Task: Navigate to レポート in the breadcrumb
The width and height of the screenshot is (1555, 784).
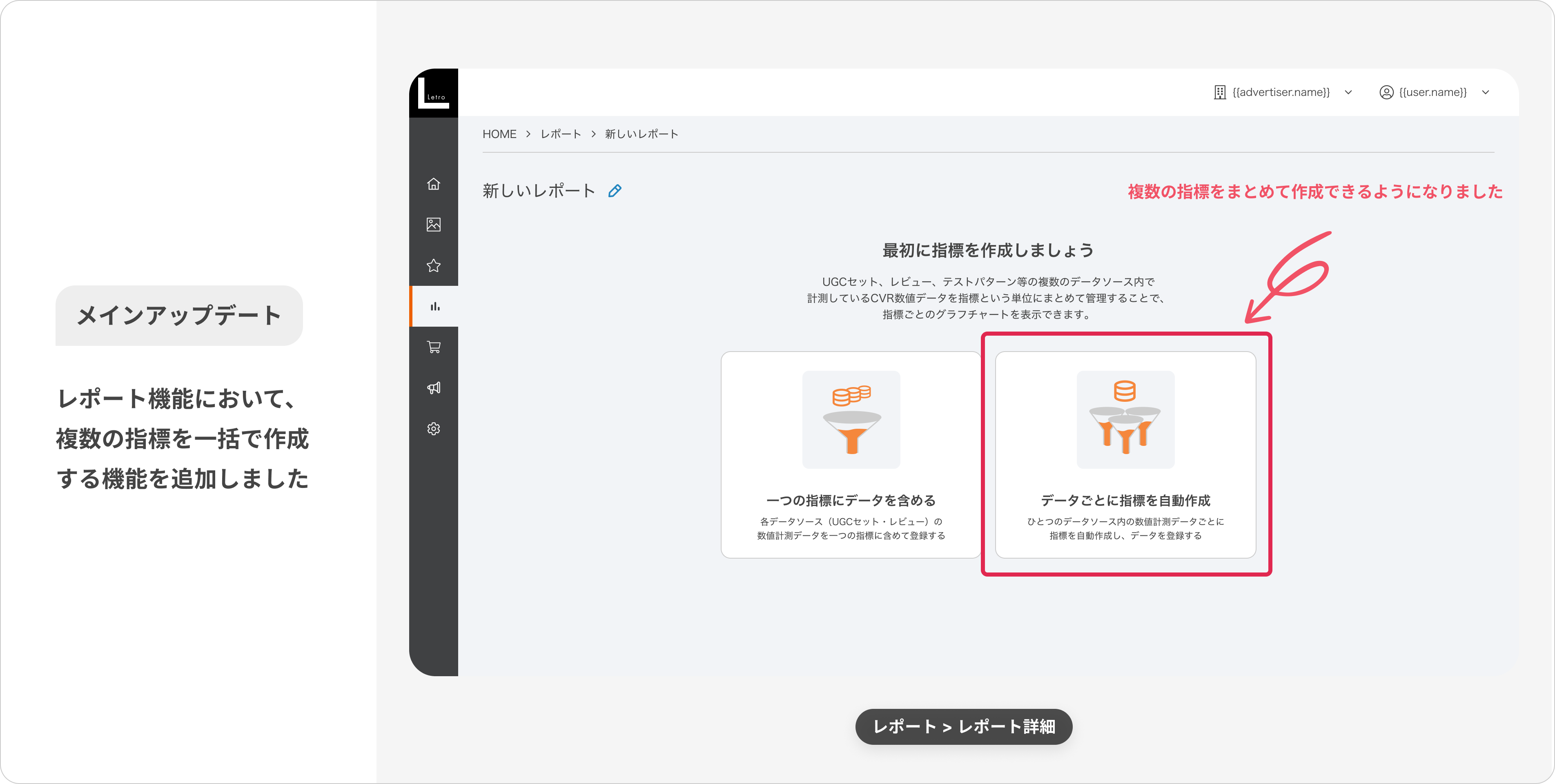Action: pyautogui.click(x=560, y=134)
